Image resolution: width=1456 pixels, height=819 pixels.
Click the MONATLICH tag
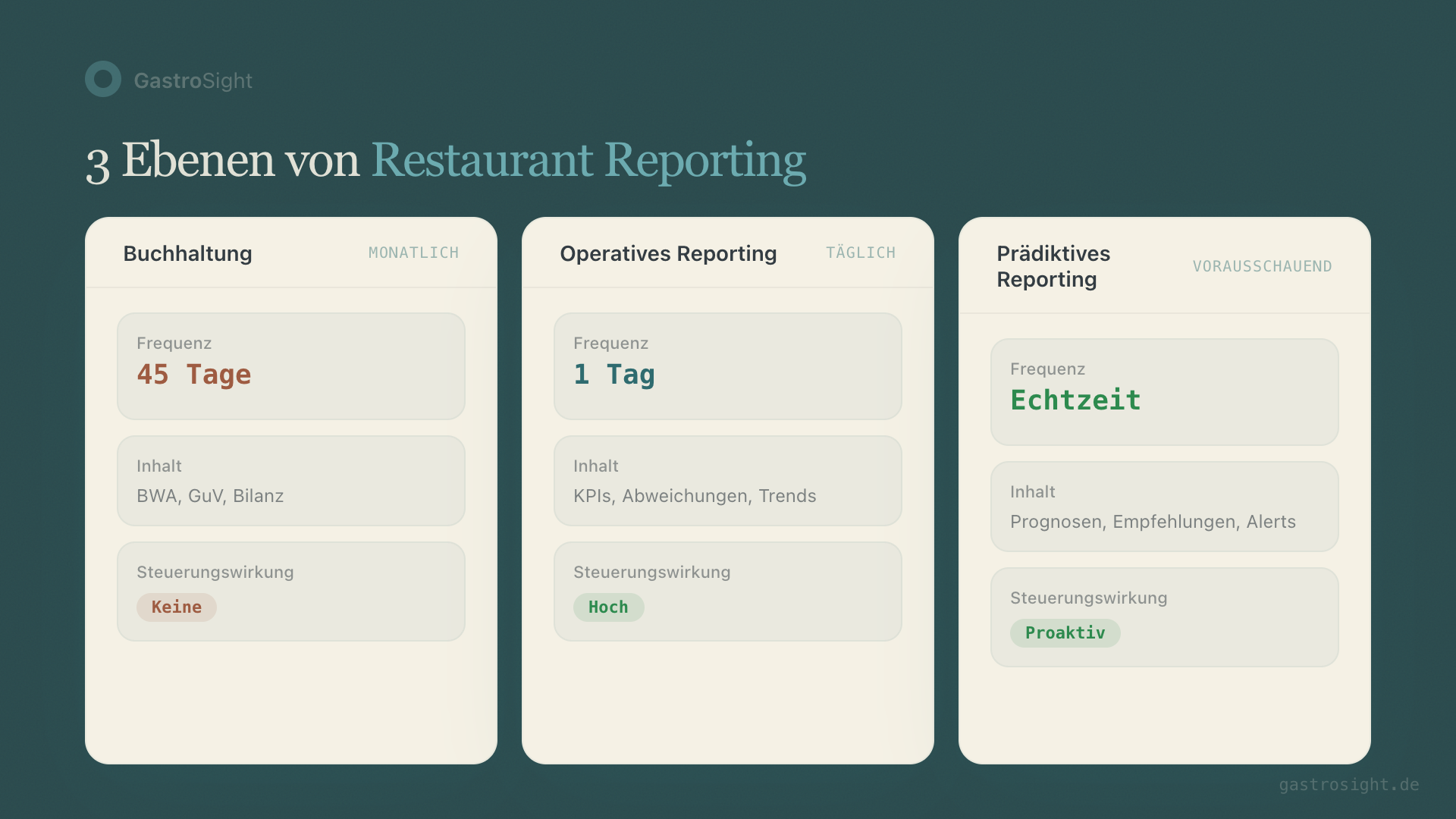click(414, 253)
